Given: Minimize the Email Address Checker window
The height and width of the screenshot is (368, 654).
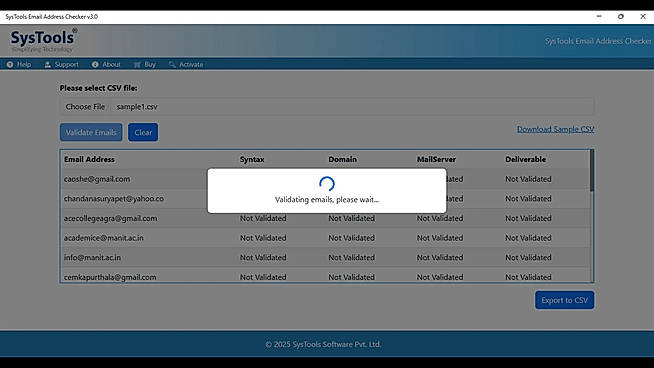Looking at the screenshot, I should pyautogui.click(x=599, y=17).
